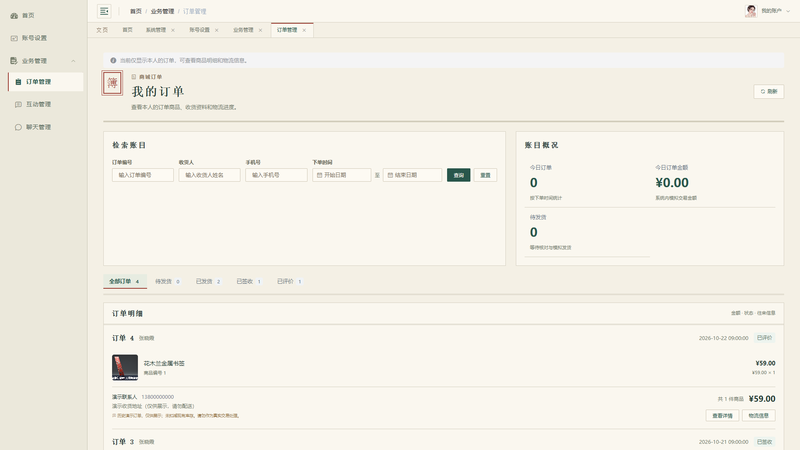Focus the 手机号 input field
Viewport: 800px width, 450px height.
point(276,175)
